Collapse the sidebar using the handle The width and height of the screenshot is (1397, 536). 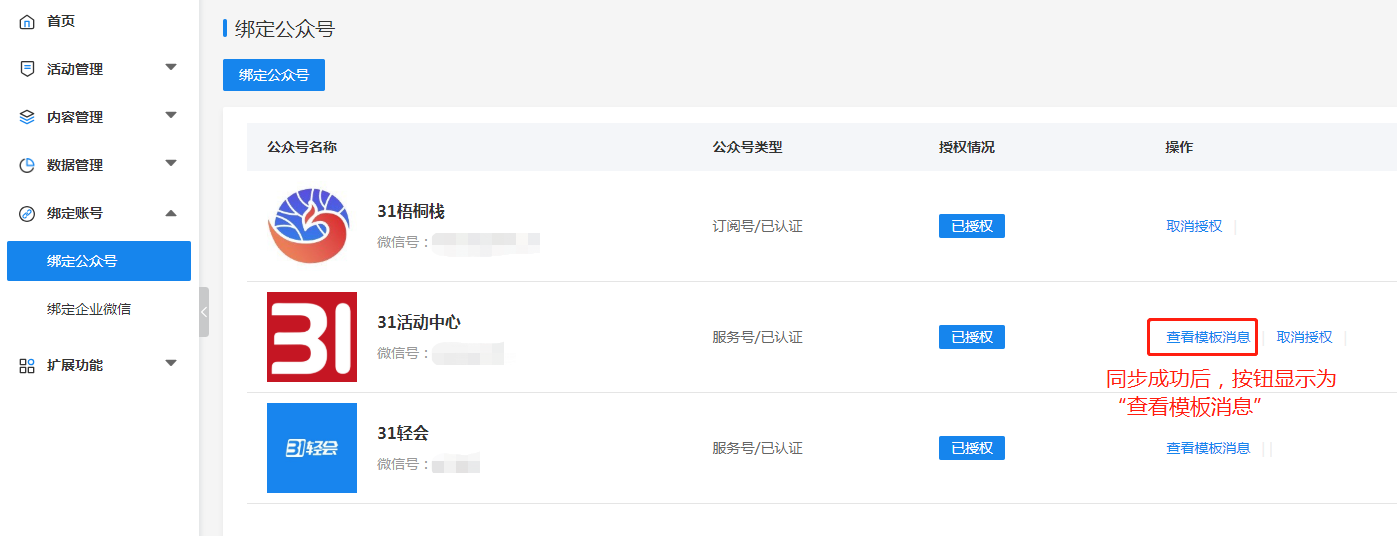[x=204, y=312]
